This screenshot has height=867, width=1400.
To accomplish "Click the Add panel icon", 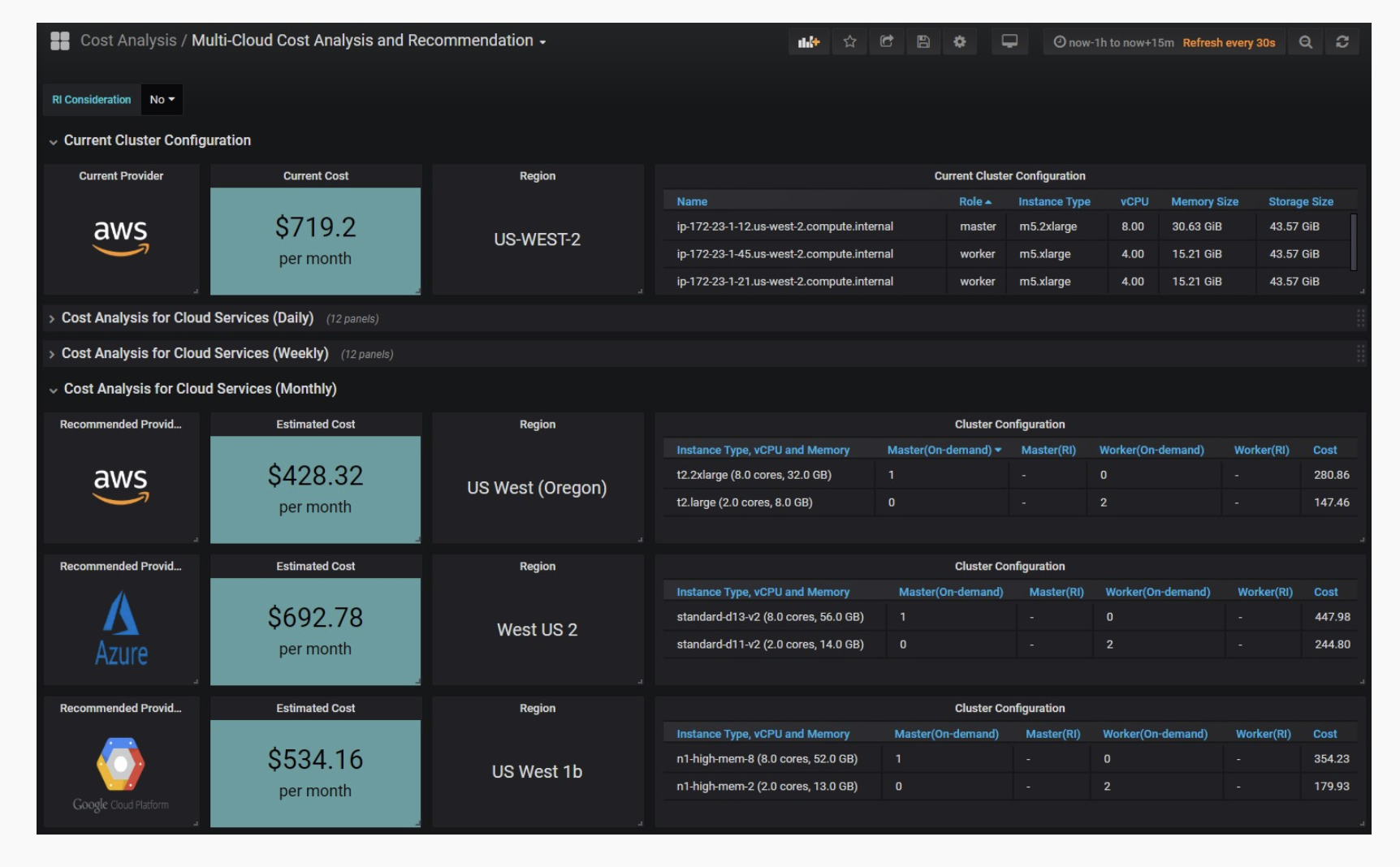I will [x=809, y=42].
